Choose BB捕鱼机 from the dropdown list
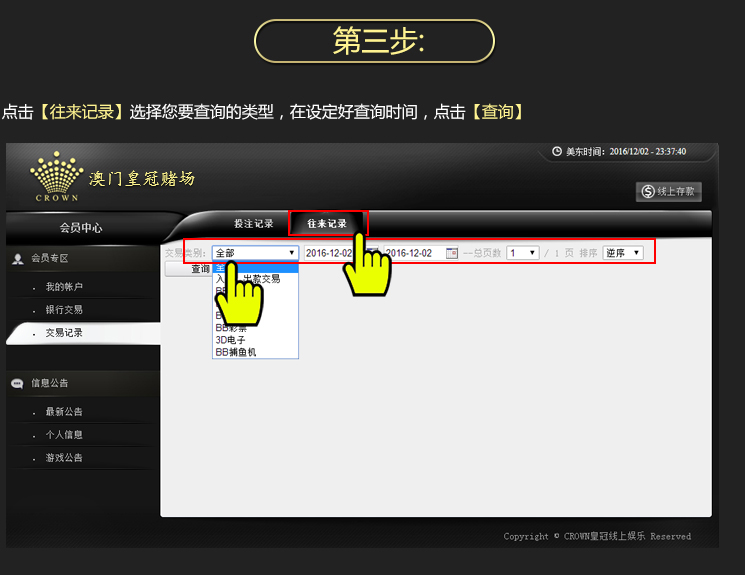Viewport: 745px width, 575px height. [236, 352]
